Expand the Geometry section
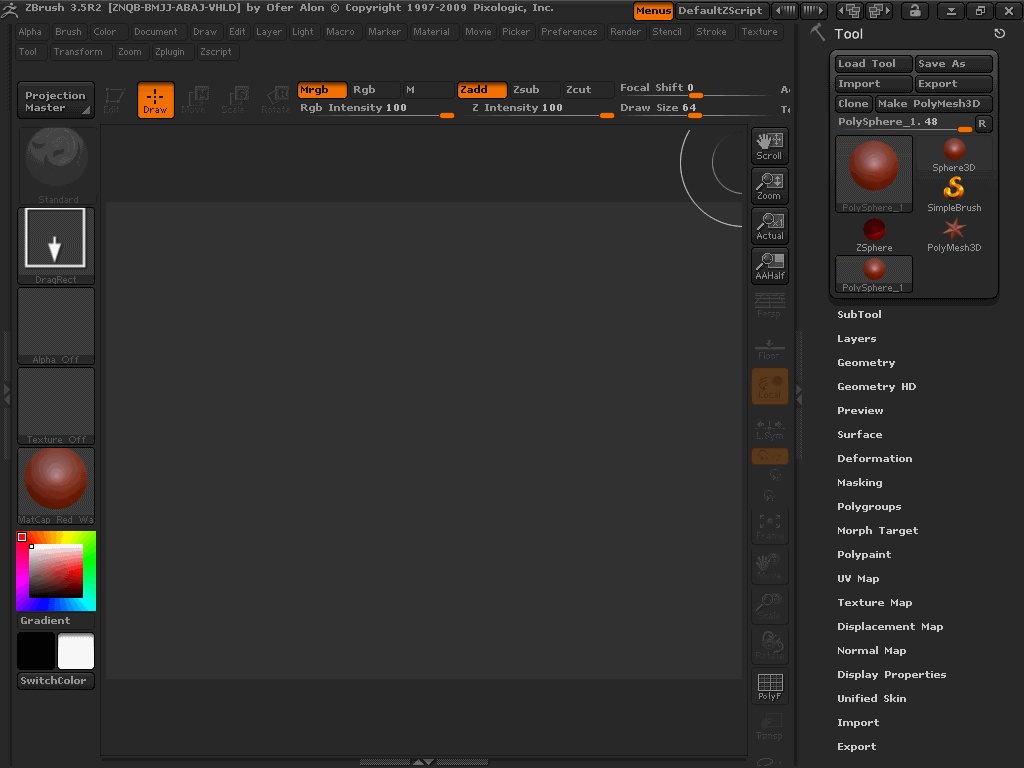The height and width of the screenshot is (768, 1024). coord(866,362)
